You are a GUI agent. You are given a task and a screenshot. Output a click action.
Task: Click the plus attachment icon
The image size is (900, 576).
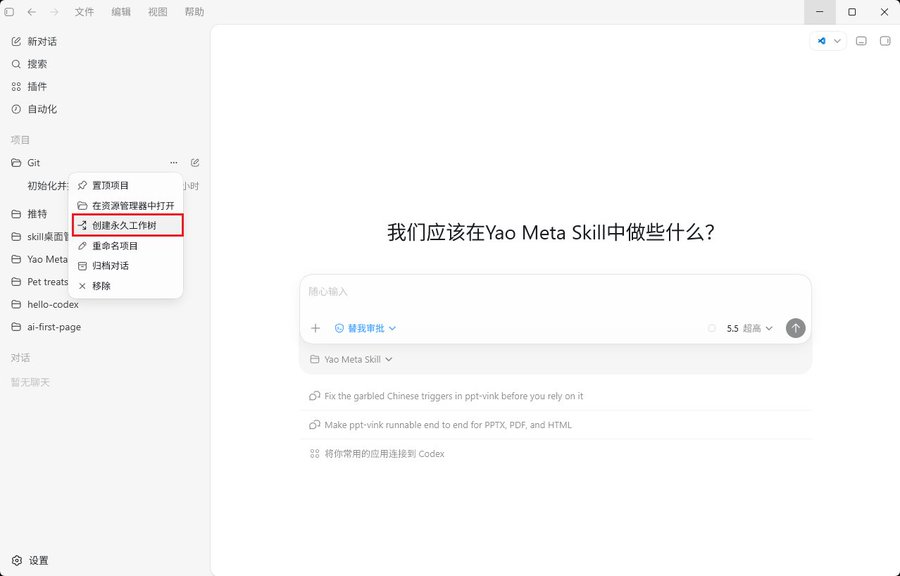[x=315, y=328]
